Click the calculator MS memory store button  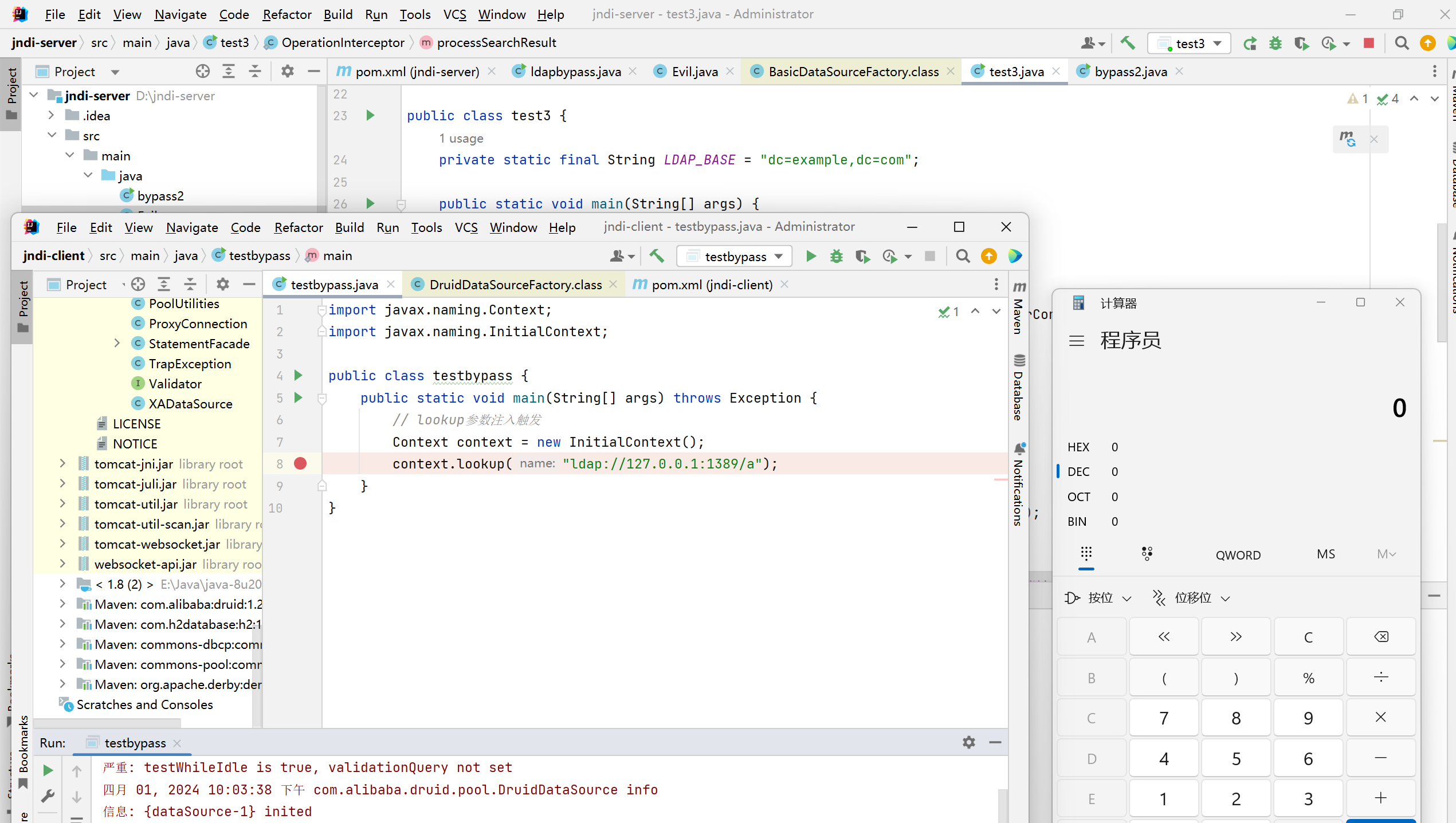point(1326,554)
